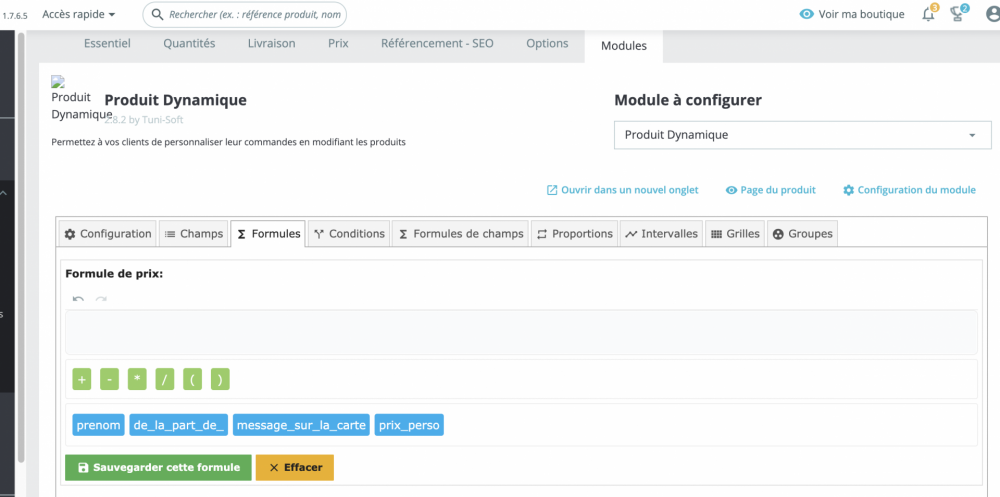Click the eye icon beside Voir ma boutique
This screenshot has height=497, width=1000.
click(807, 14)
